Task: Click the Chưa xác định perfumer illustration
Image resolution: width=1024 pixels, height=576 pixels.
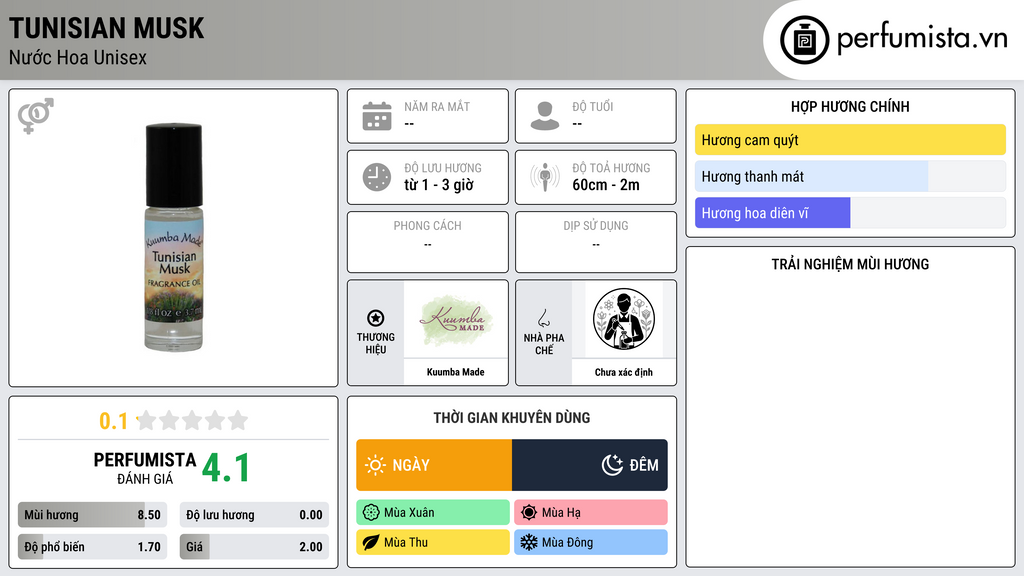Action: pos(624,319)
